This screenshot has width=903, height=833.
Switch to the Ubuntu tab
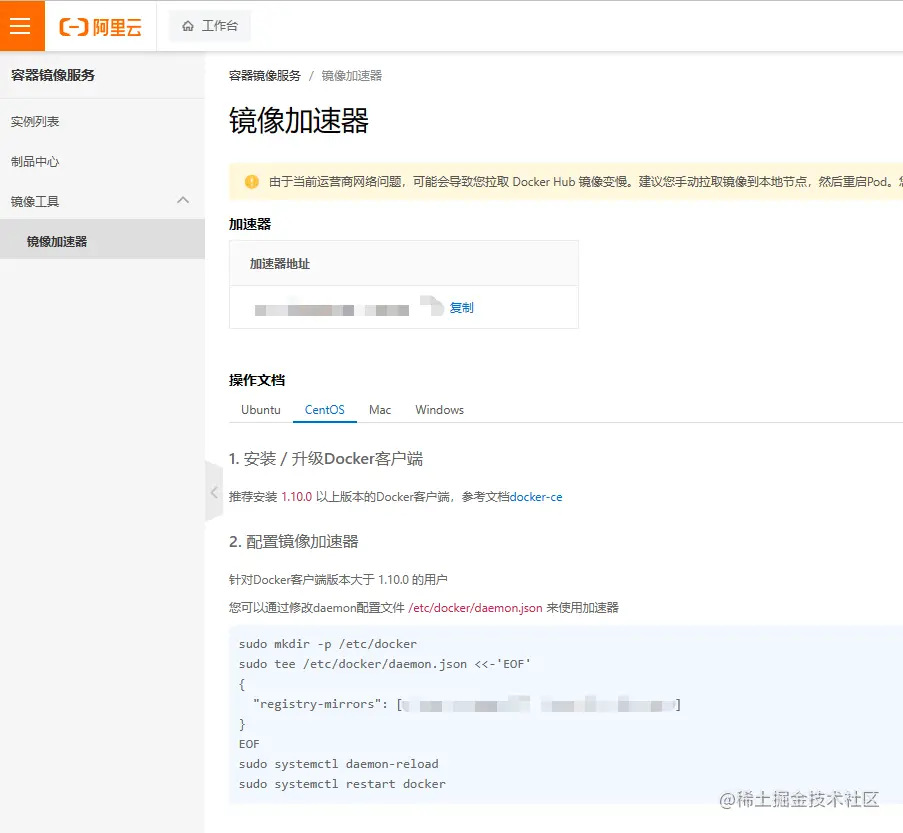click(261, 410)
